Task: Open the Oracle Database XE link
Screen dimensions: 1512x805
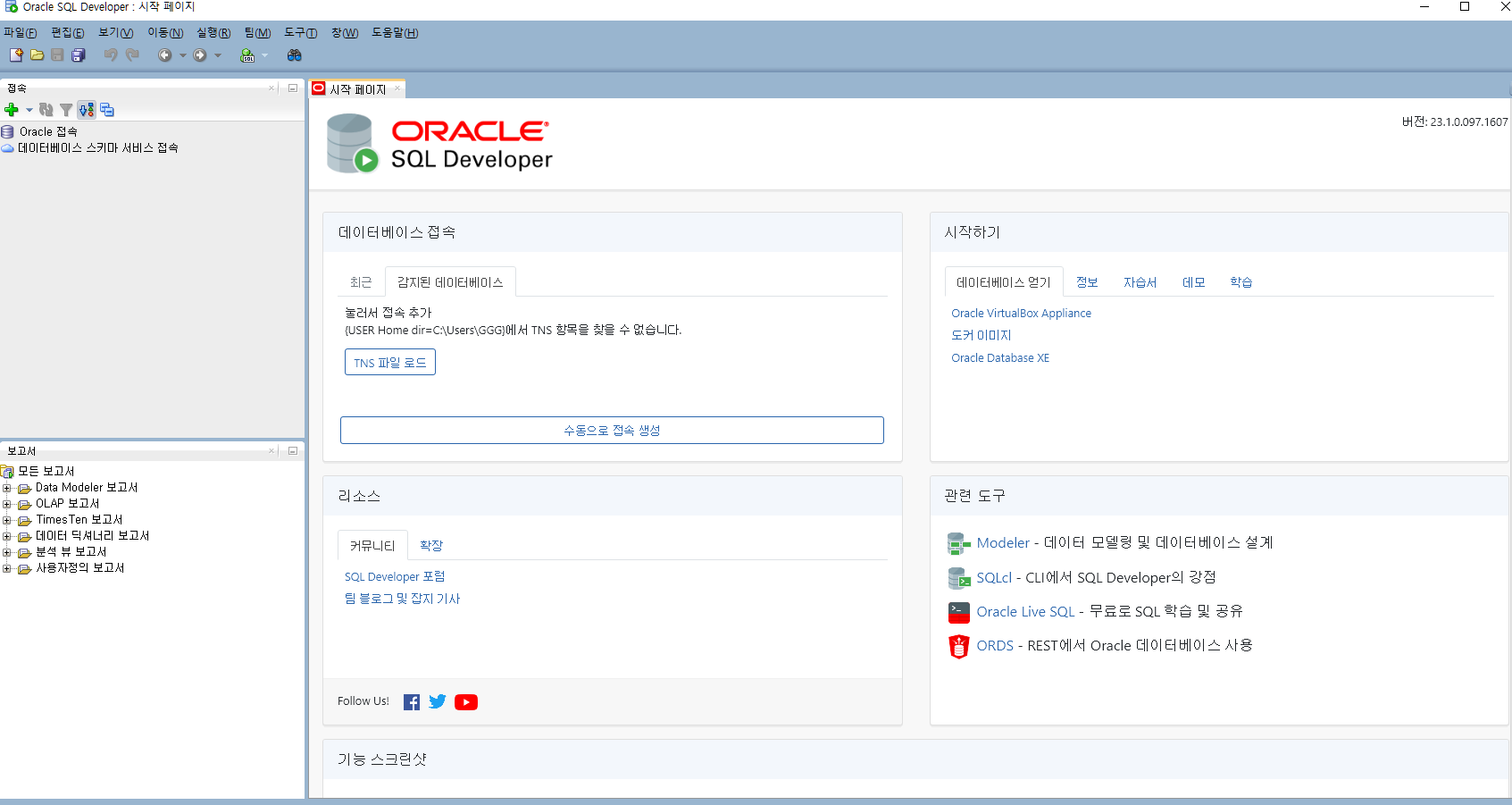Action: (x=1000, y=358)
